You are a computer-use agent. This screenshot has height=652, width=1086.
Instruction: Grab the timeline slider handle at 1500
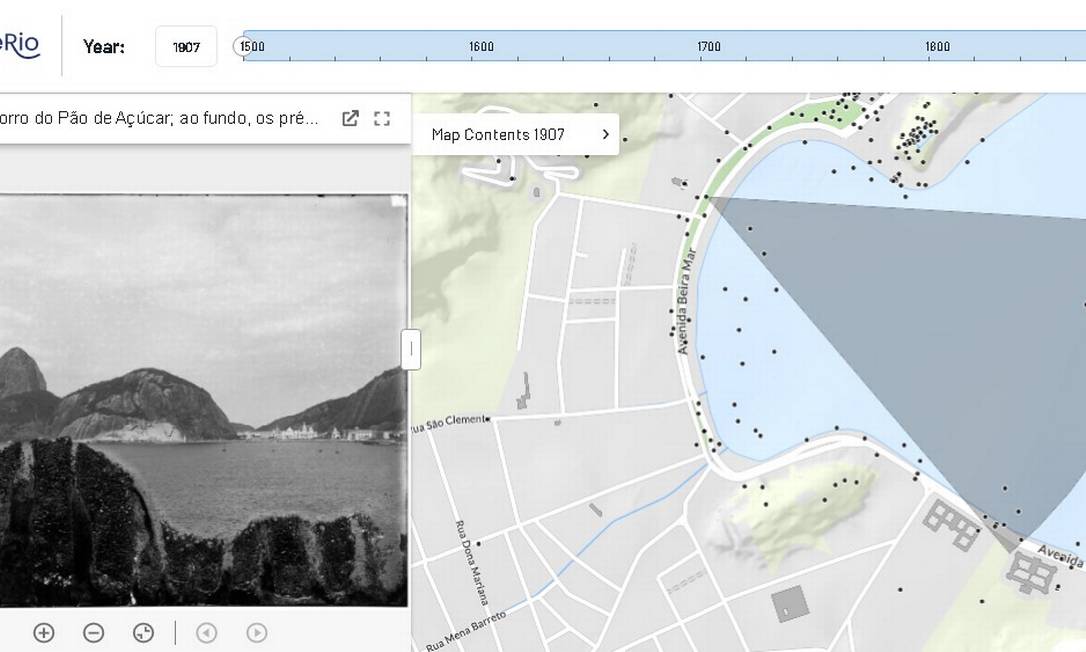pyautogui.click(x=240, y=46)
